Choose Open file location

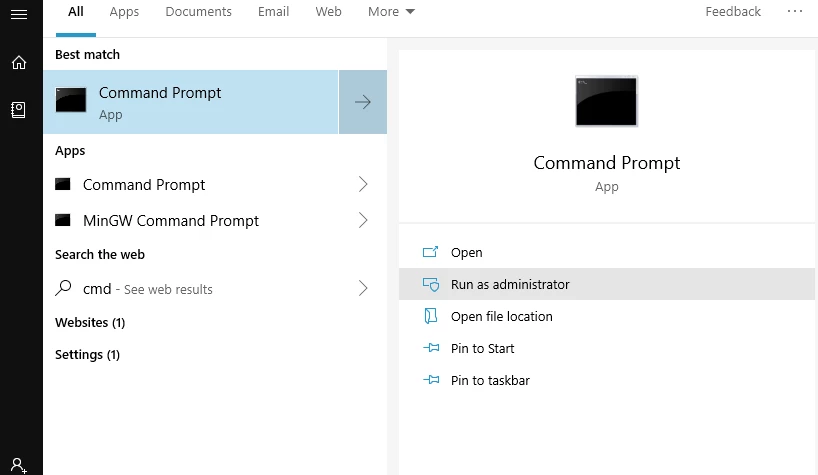click(607, 316)
